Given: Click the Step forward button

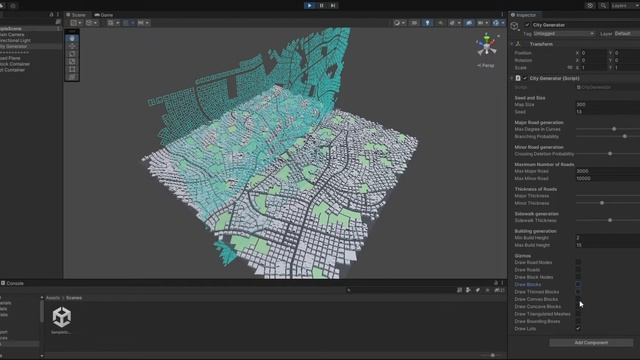Looking at the screenshot, I should 333,5.
